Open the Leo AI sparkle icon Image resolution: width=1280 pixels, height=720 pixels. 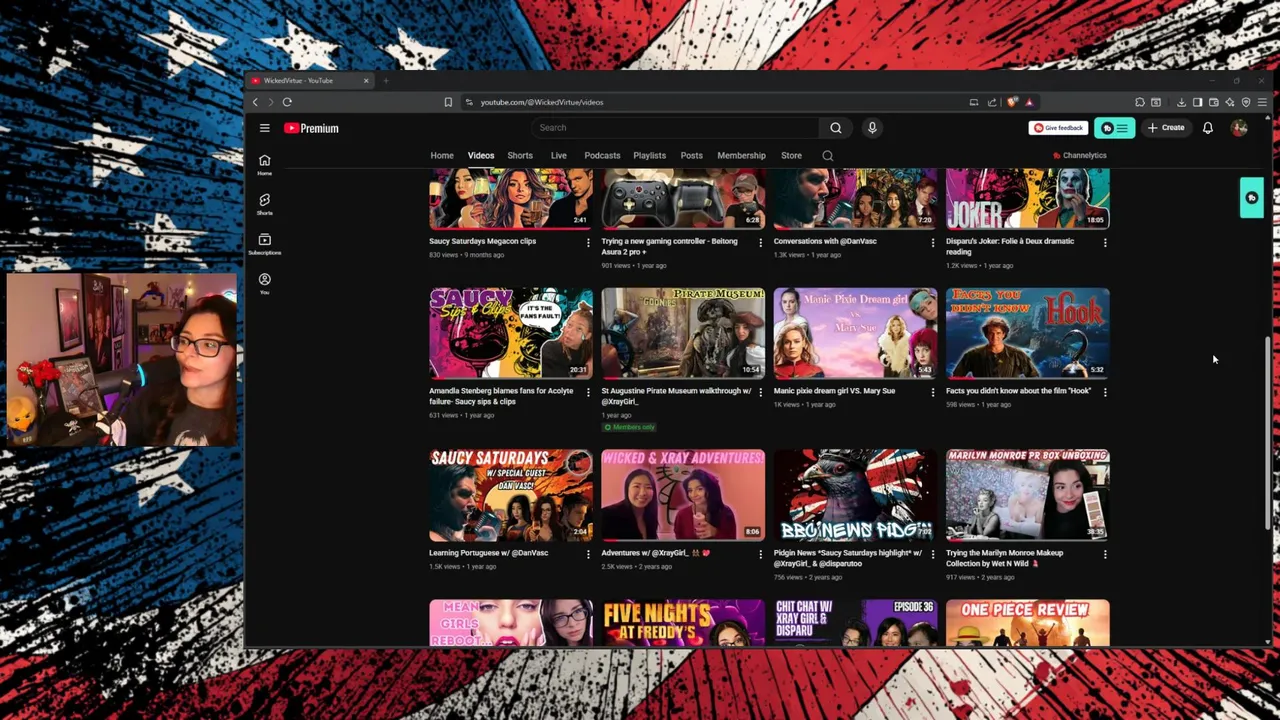point(1230,102)
